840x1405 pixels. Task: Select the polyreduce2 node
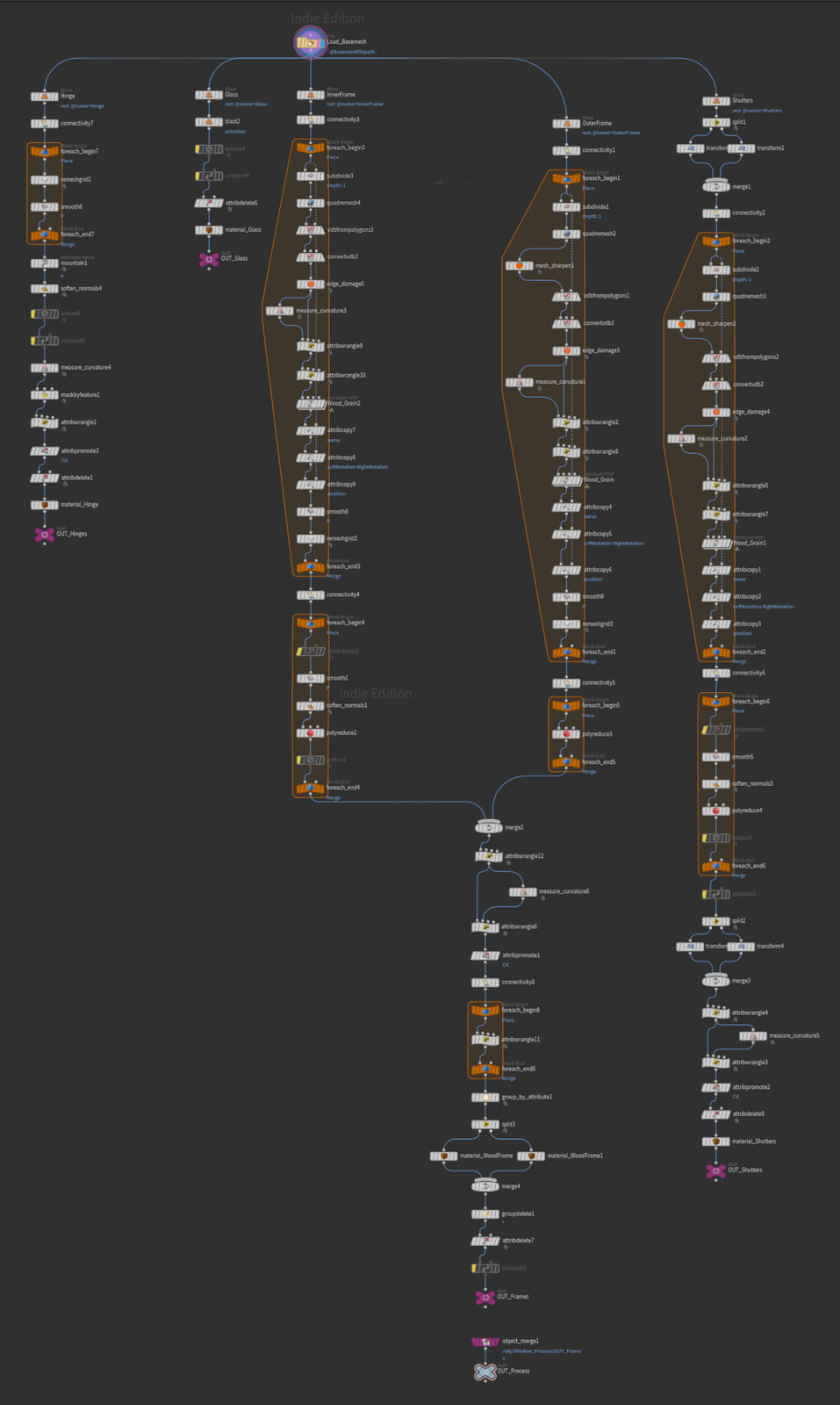coord(311,733)
